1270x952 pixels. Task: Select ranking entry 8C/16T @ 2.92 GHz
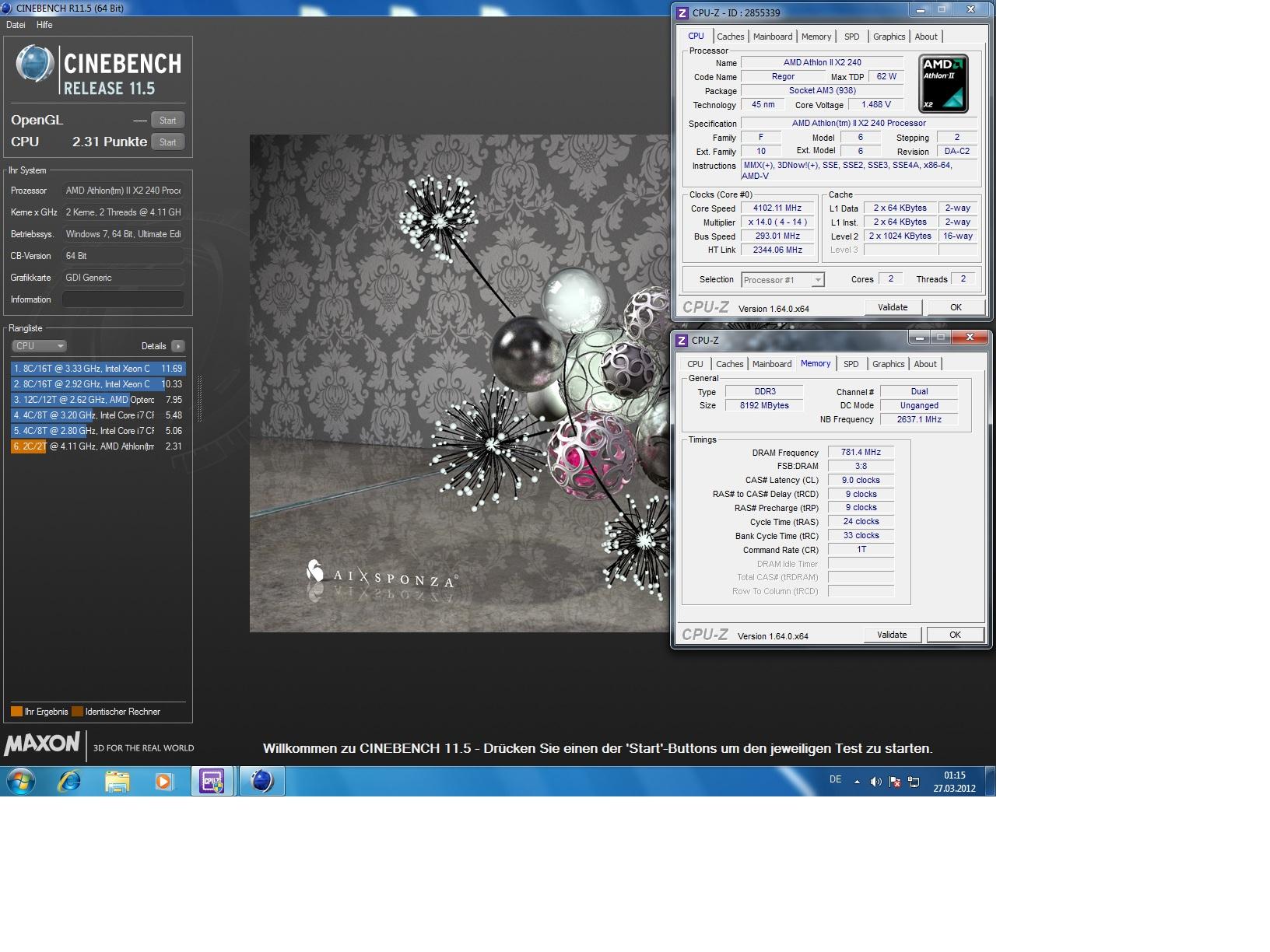(x=98, y=384)
